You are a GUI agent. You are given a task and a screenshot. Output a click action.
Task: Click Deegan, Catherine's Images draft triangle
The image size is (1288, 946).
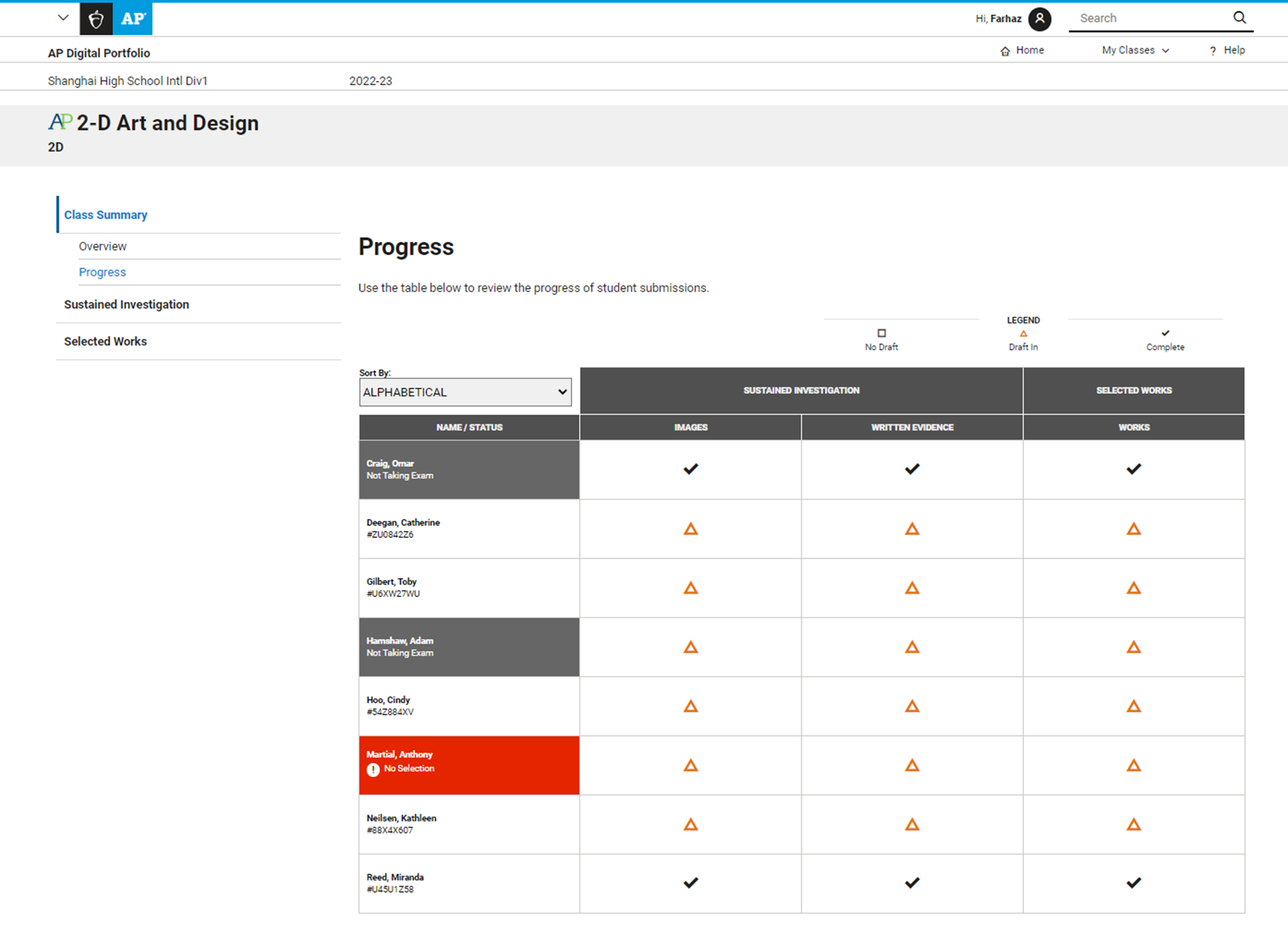pyautogui.click(x=691, y=529)
